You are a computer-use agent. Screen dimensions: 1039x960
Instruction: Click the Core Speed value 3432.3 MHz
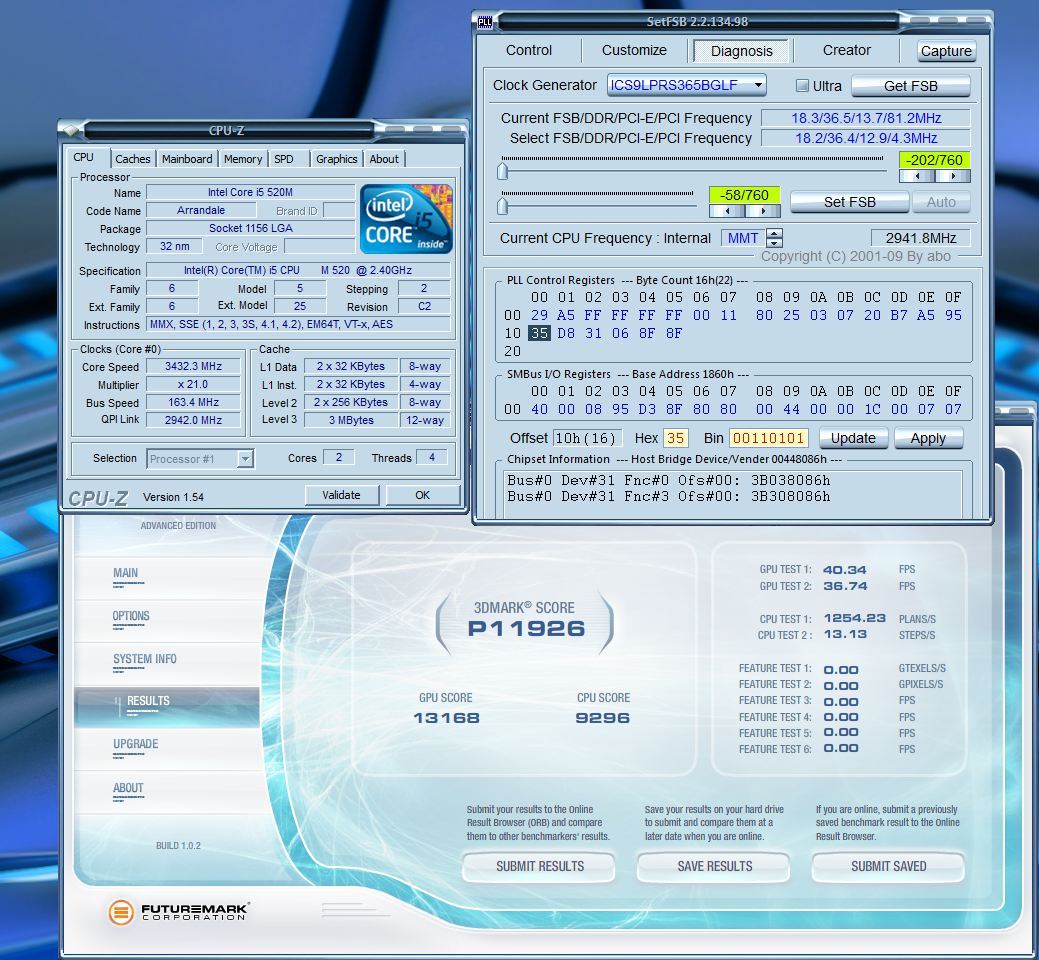193,366
